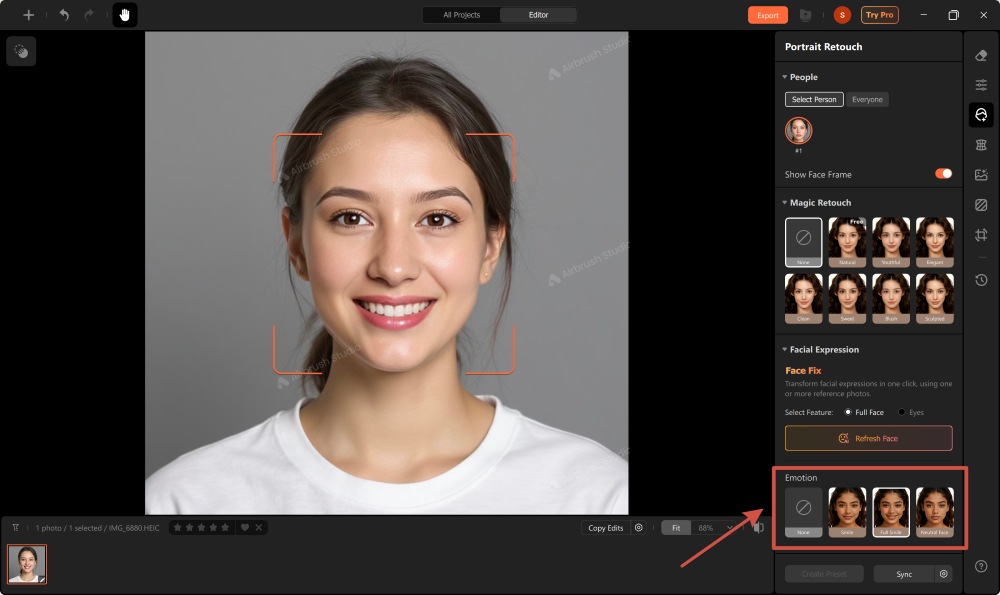Click the Refresh Face button
1000x595 pixels.
point(869,438)
